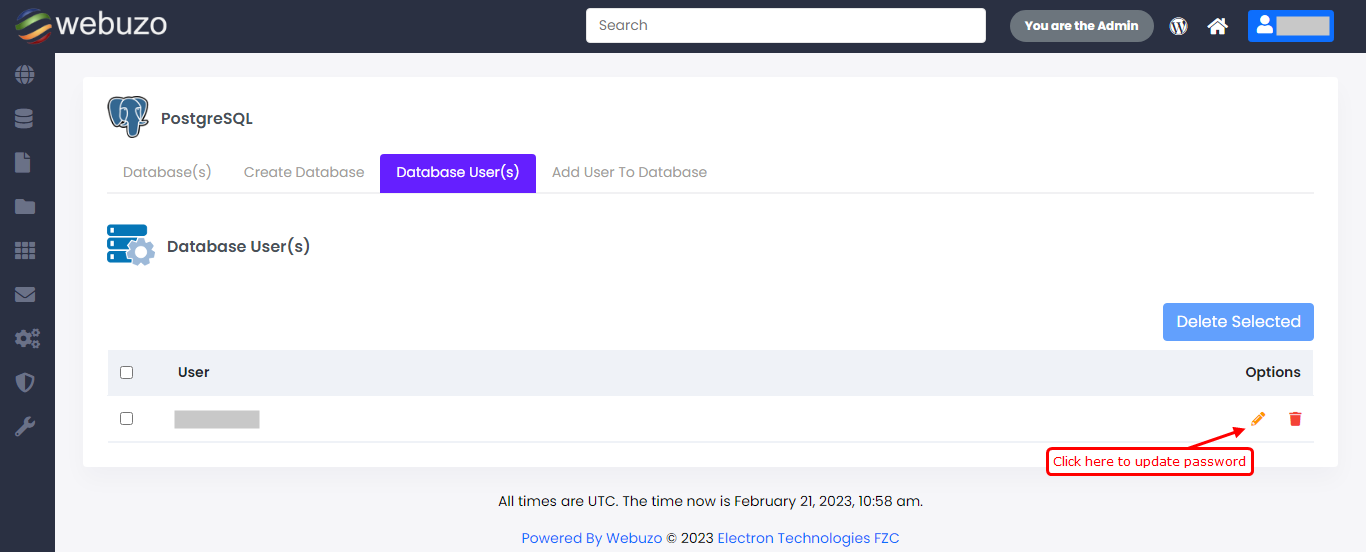Image resolution: width=1366 pixels, height=552 pixels.
Task: Open the user profile menu button
Action: pyautogui.click(x=1290, y=26)
